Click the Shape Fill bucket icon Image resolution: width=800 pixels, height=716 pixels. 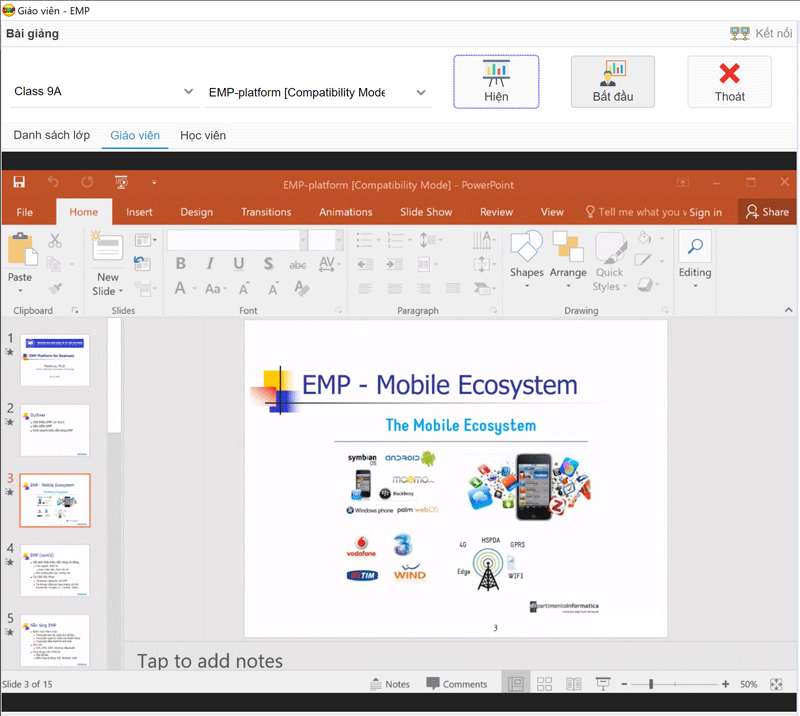click(645, 237)
